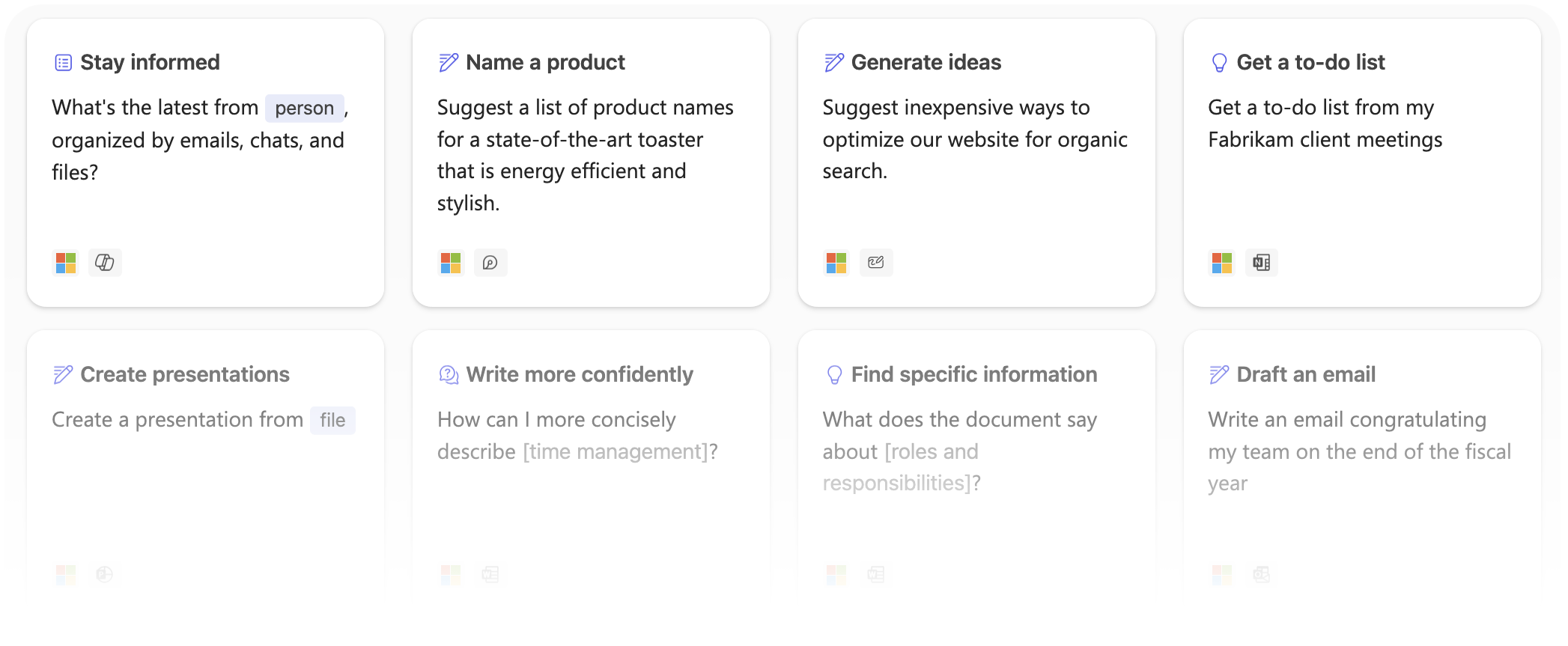Click the Outlook icon on Get a to-do list card
Screen dimensions: 1568x646
coord(1262,263)
